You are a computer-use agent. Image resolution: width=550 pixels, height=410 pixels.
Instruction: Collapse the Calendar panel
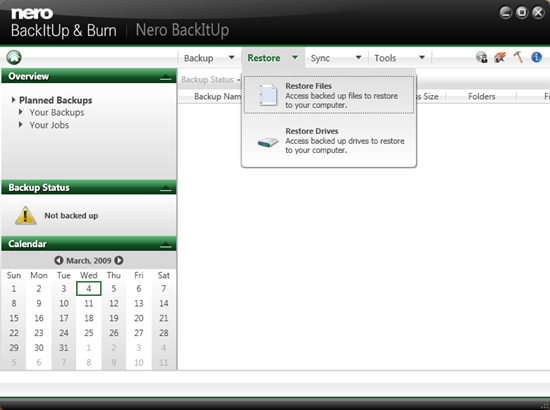166,244
